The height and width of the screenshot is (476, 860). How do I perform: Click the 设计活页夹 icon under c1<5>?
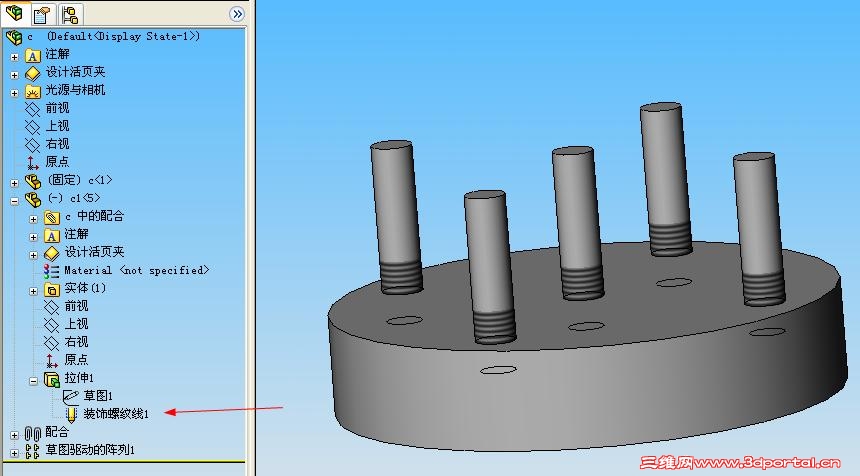pyautogui.click(x=52, y=253)
